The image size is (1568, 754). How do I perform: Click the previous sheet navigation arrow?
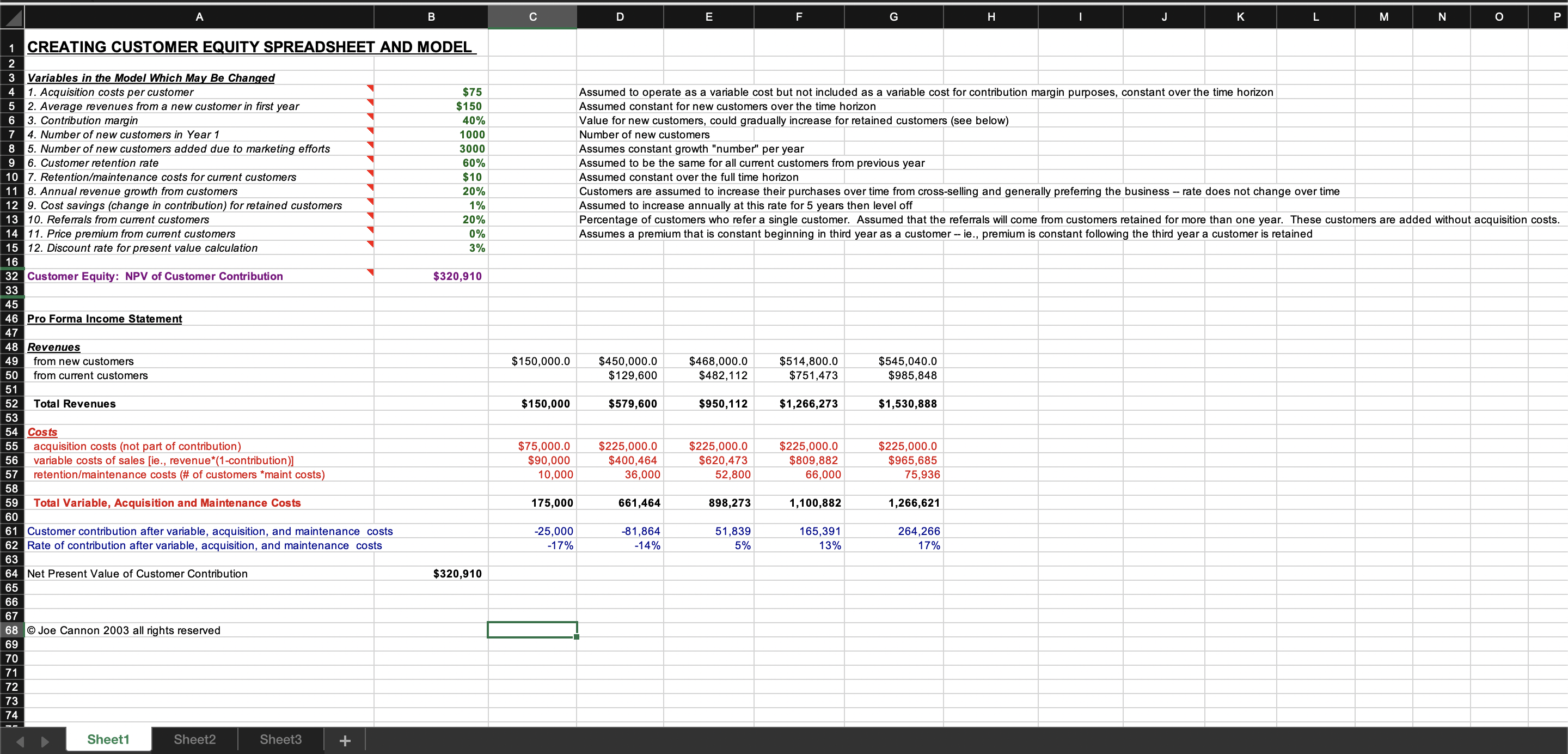pos(20,741)
